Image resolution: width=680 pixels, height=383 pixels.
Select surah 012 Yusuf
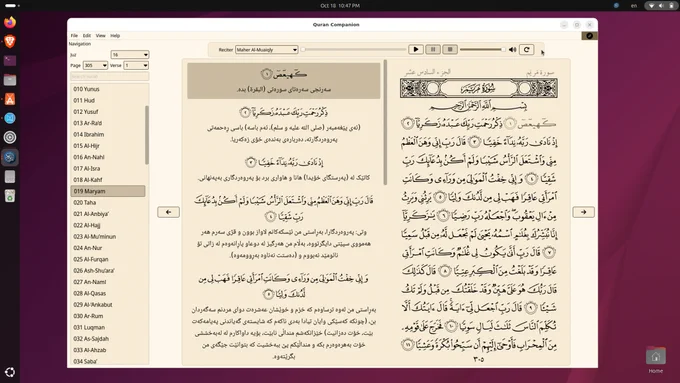click(108, 111)
